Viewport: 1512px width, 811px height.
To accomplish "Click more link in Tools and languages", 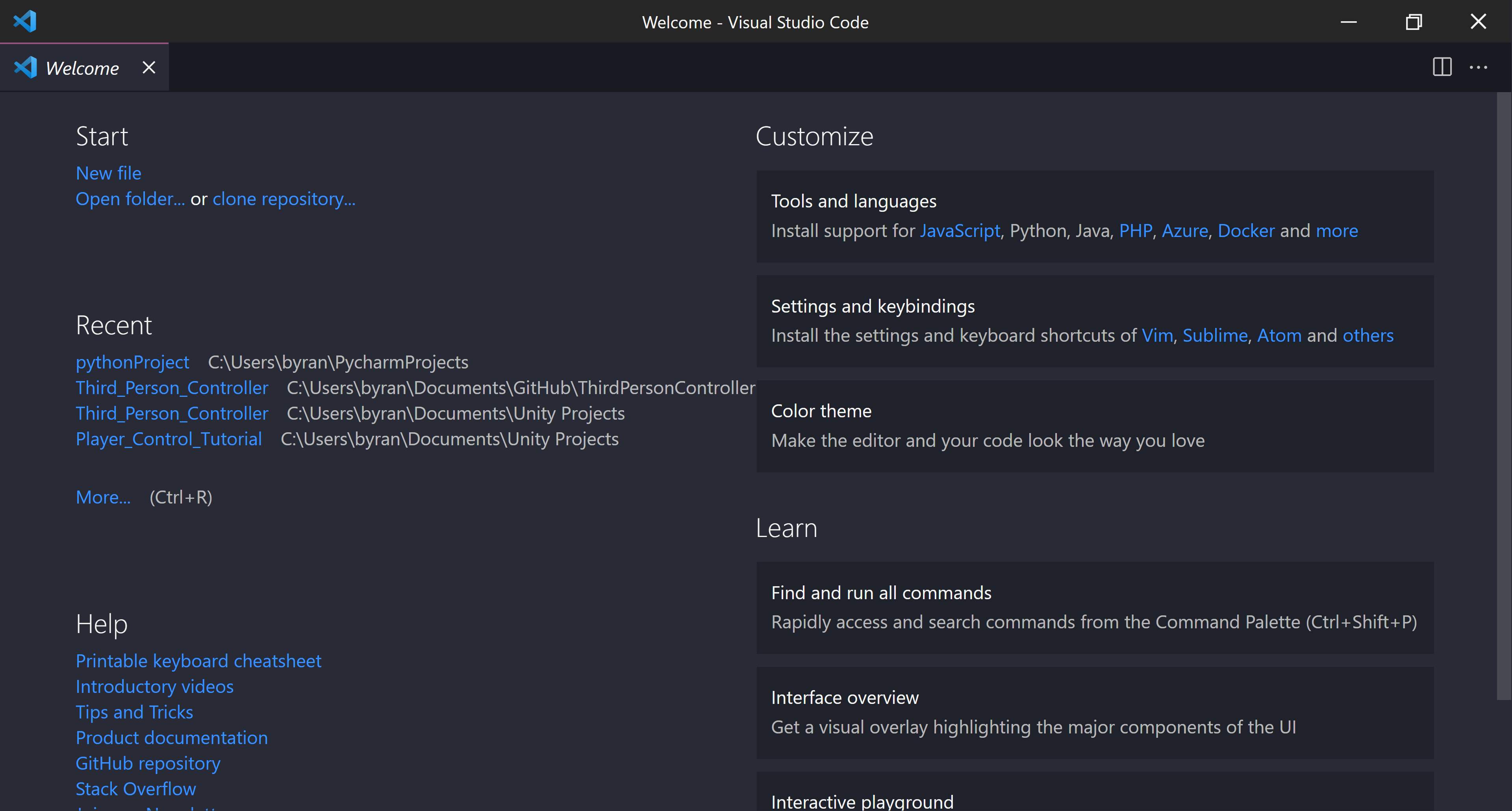I will 1337,231.
